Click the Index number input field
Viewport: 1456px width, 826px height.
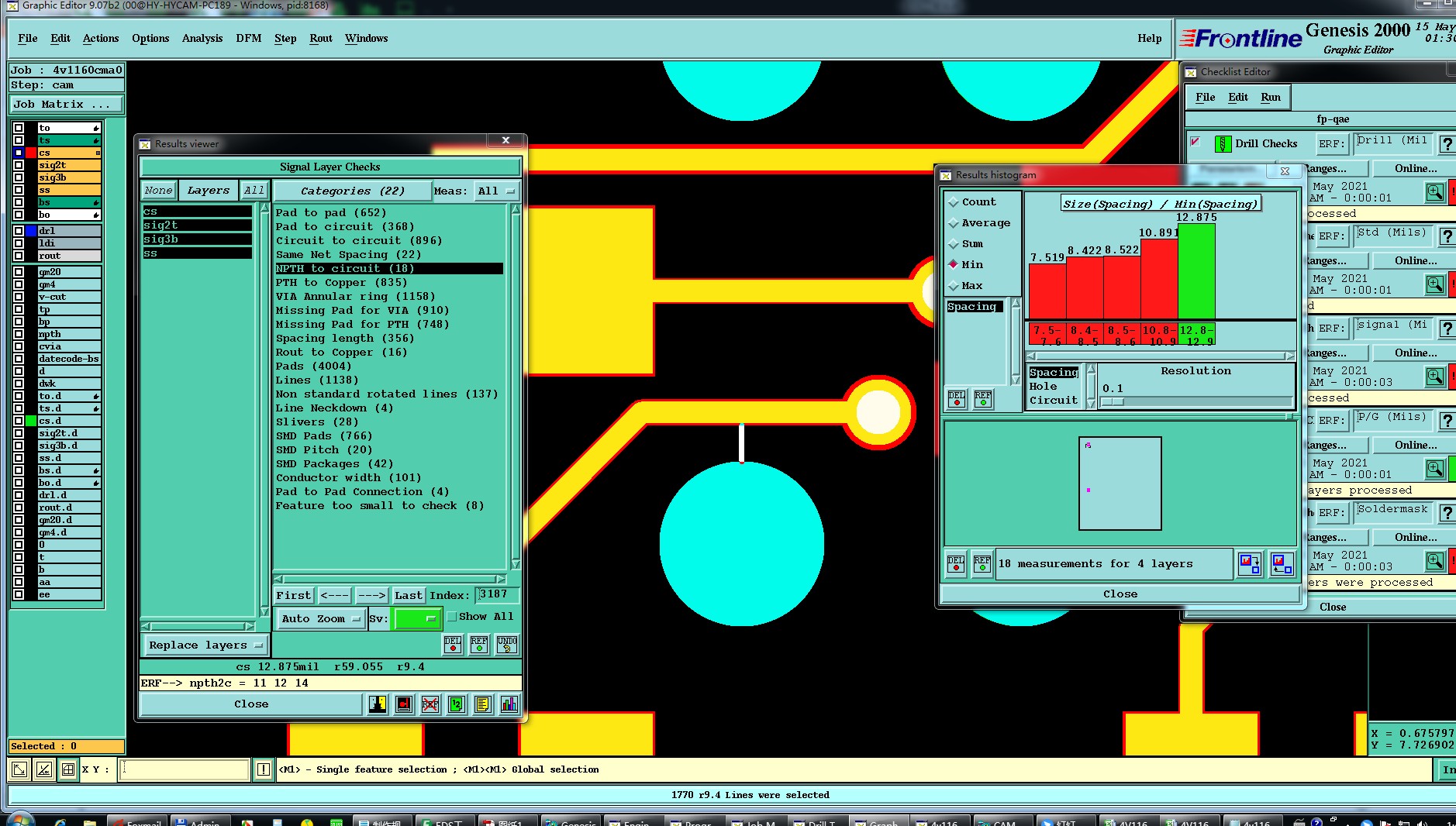pyautogui.click(x=497, y=594)
